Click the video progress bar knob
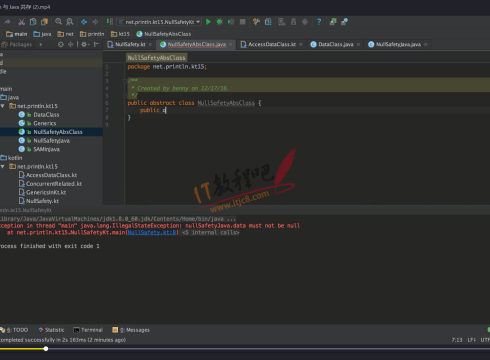Viewport: 490px width, 360px height. (46, 349)
